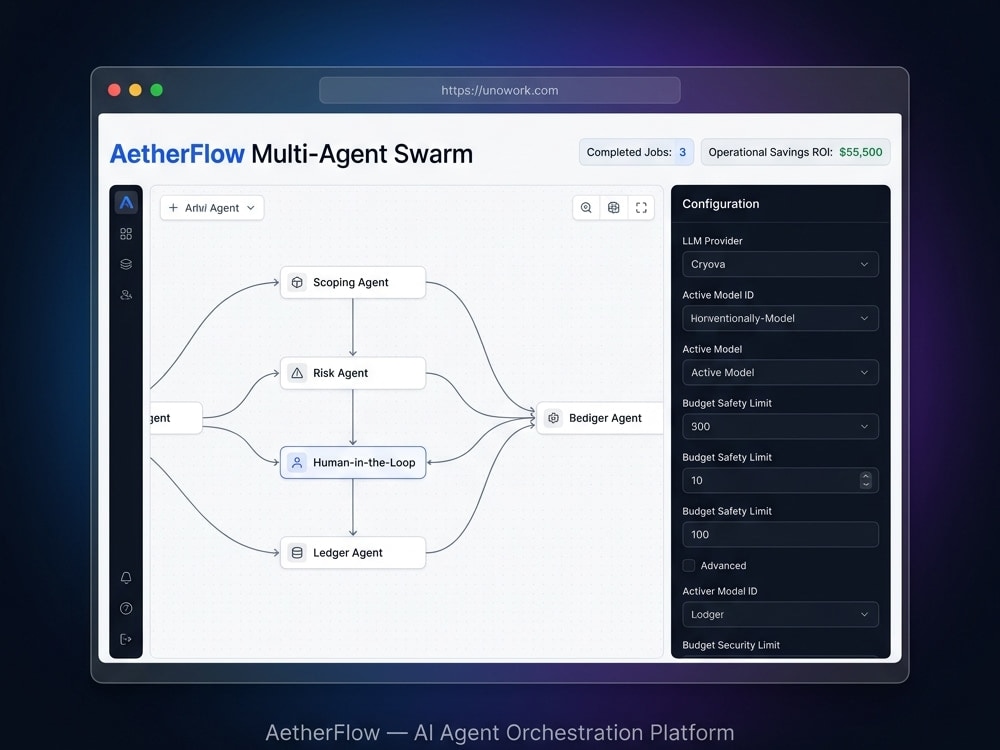Click the plus icon on add agent button
This screenshot has width=1000, height=750.
173,208
